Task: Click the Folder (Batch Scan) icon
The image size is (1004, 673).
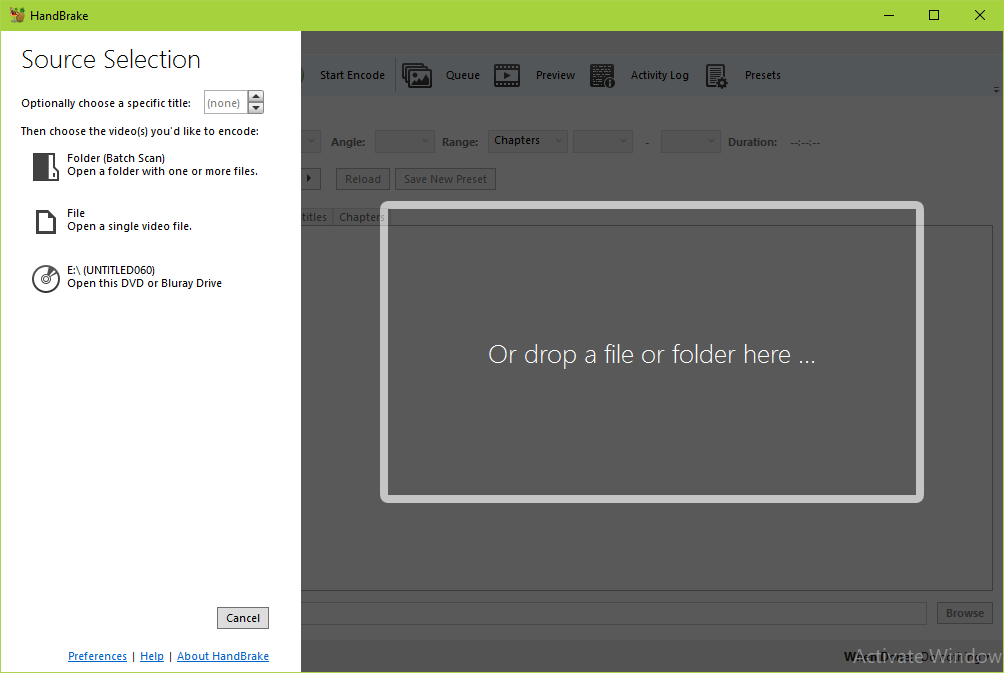Action: 45,166
